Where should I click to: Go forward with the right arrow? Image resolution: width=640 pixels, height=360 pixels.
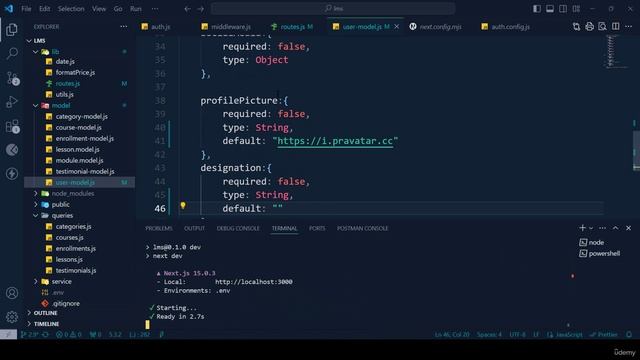200,9
